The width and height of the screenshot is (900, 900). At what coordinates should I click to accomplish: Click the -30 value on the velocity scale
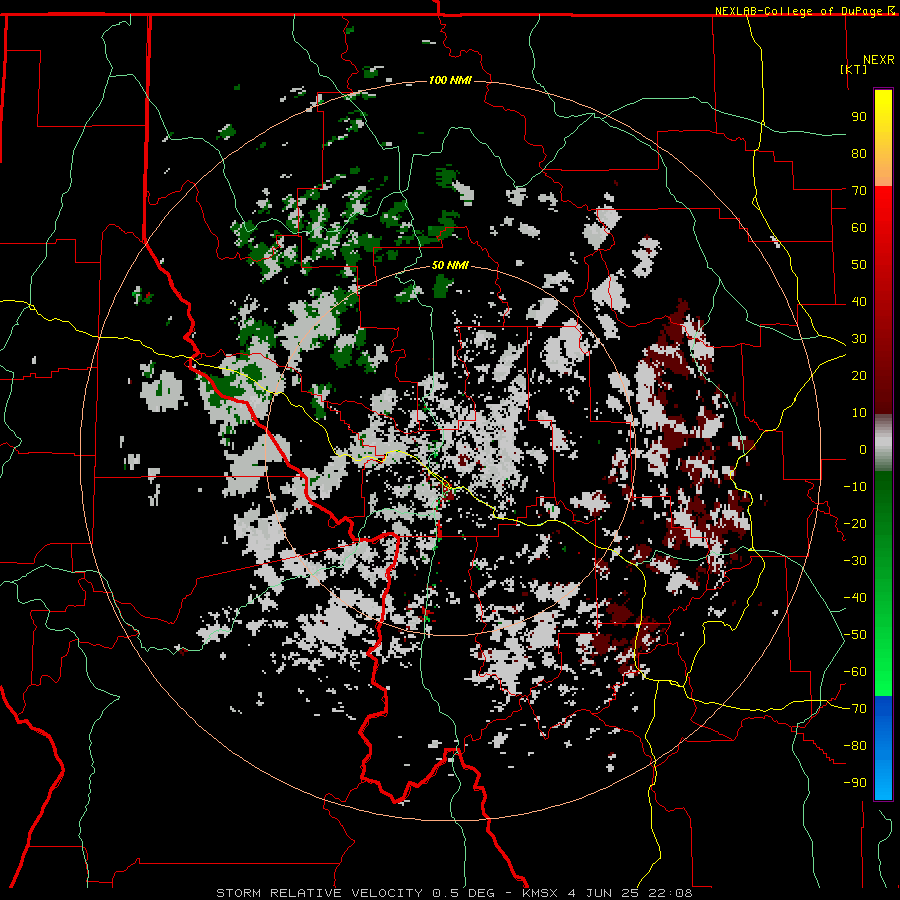pos(855,561)
